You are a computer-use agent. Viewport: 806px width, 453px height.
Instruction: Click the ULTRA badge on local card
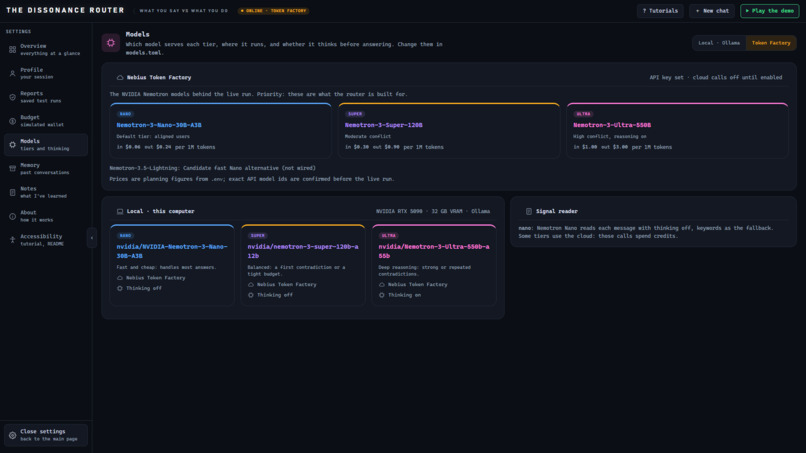point(389,235)
